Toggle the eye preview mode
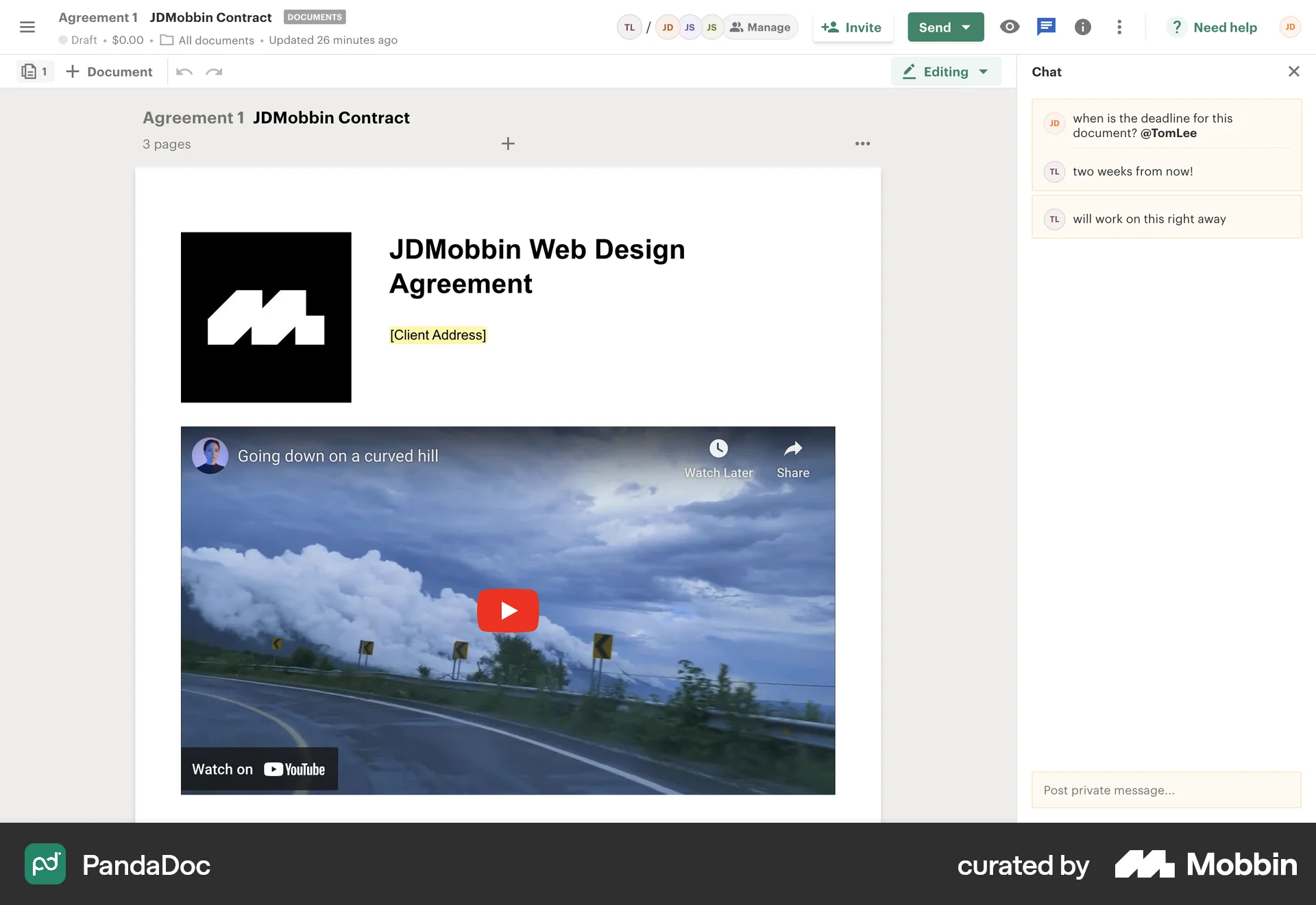Image resolution: width=1316 pixels, height=905 pixels. click(1009, 27)
